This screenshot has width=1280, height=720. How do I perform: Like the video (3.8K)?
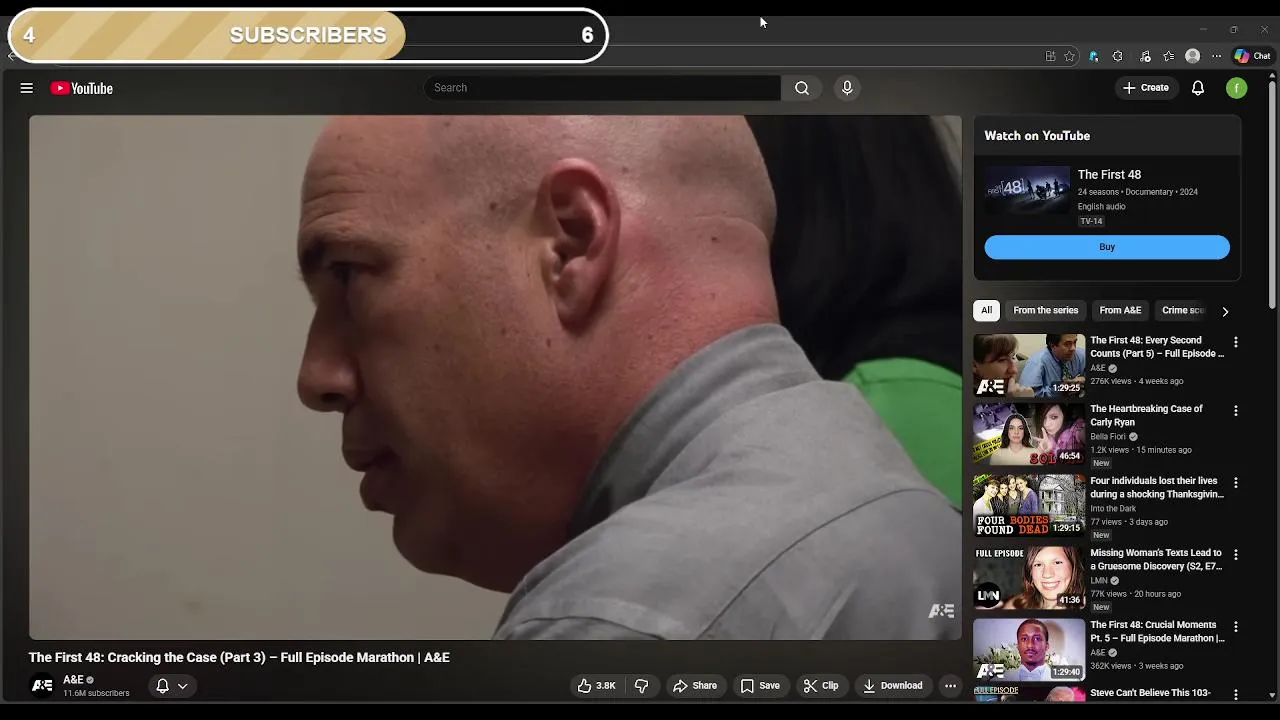point(596,686)
